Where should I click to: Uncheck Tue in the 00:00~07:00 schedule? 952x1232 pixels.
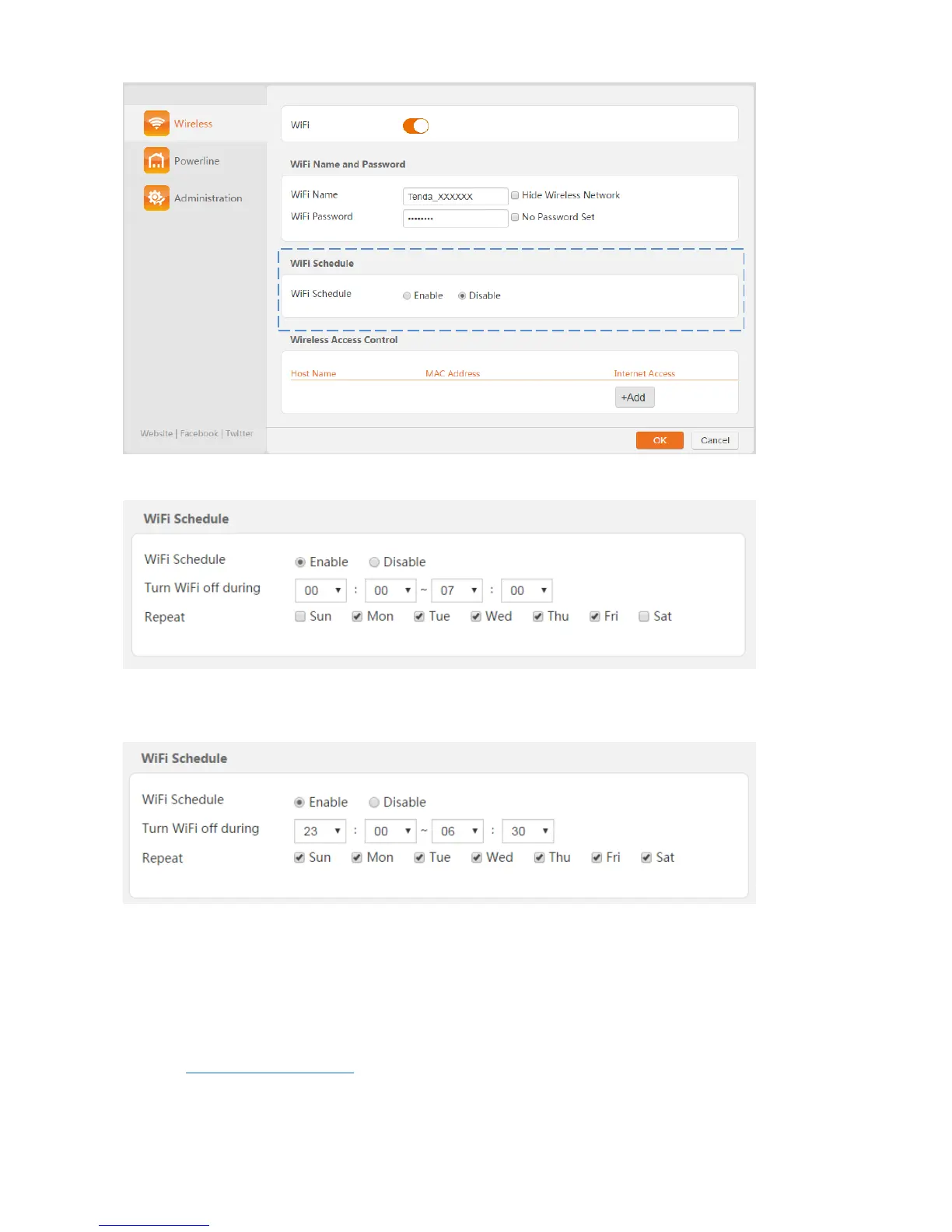[x=419, y=617]
